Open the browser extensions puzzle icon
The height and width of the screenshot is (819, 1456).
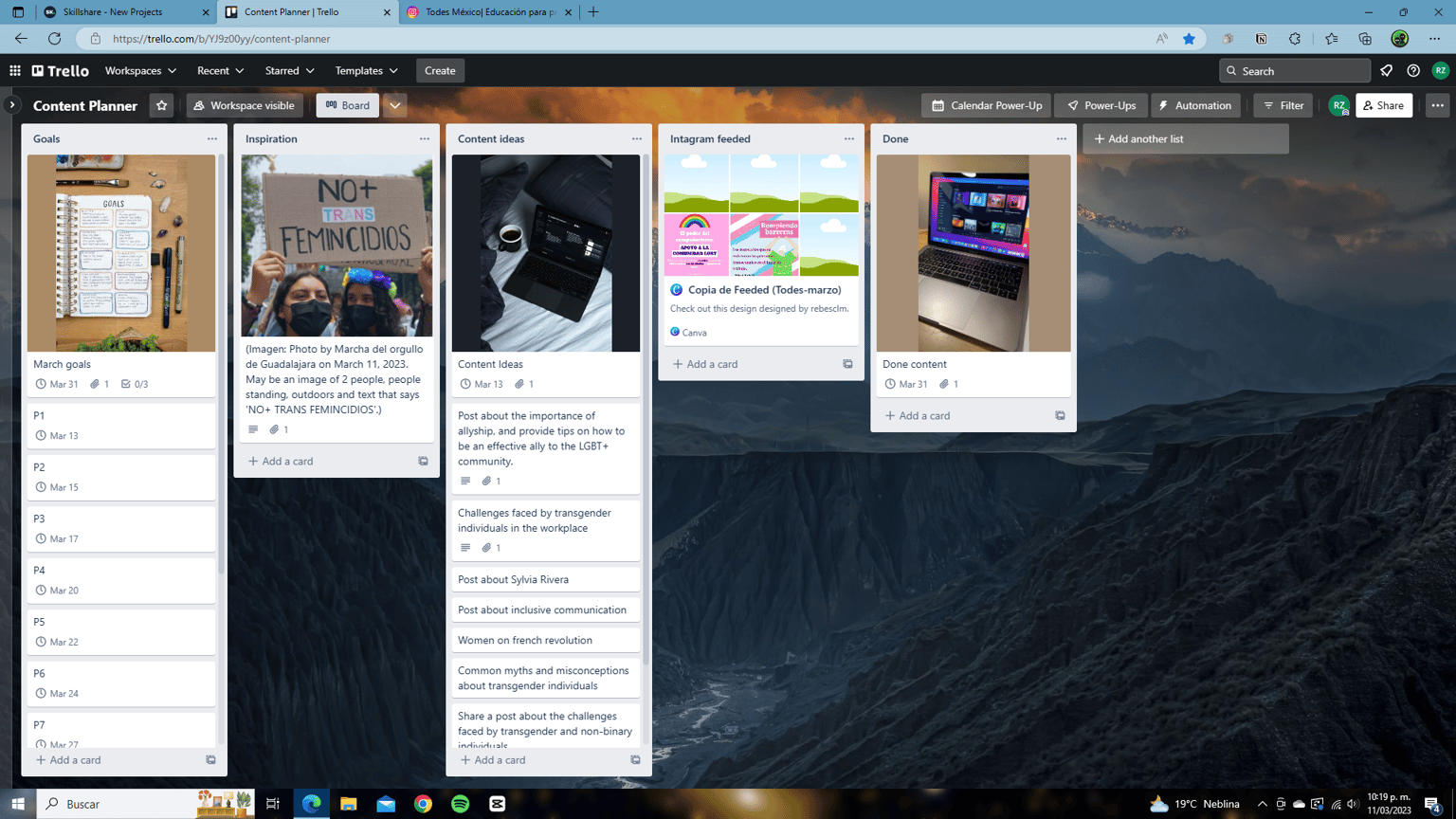[1295, 39]
